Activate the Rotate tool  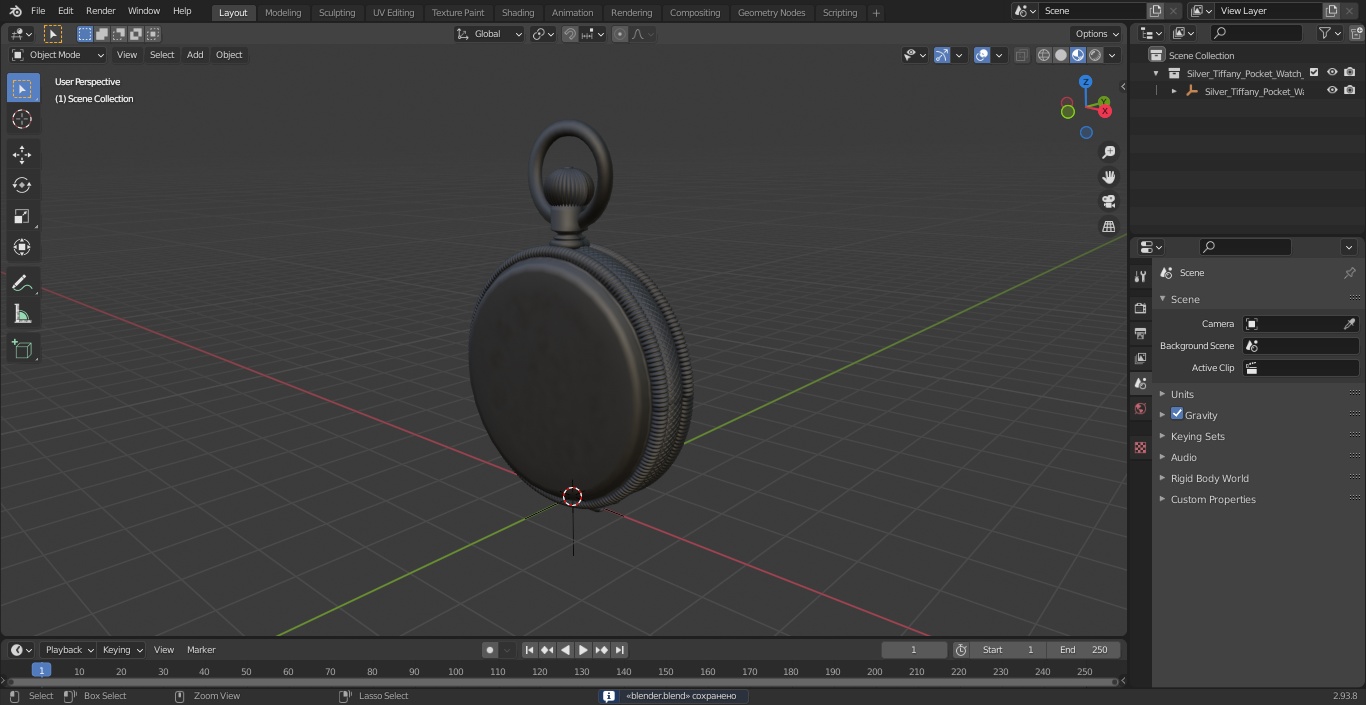pos(22,185)
